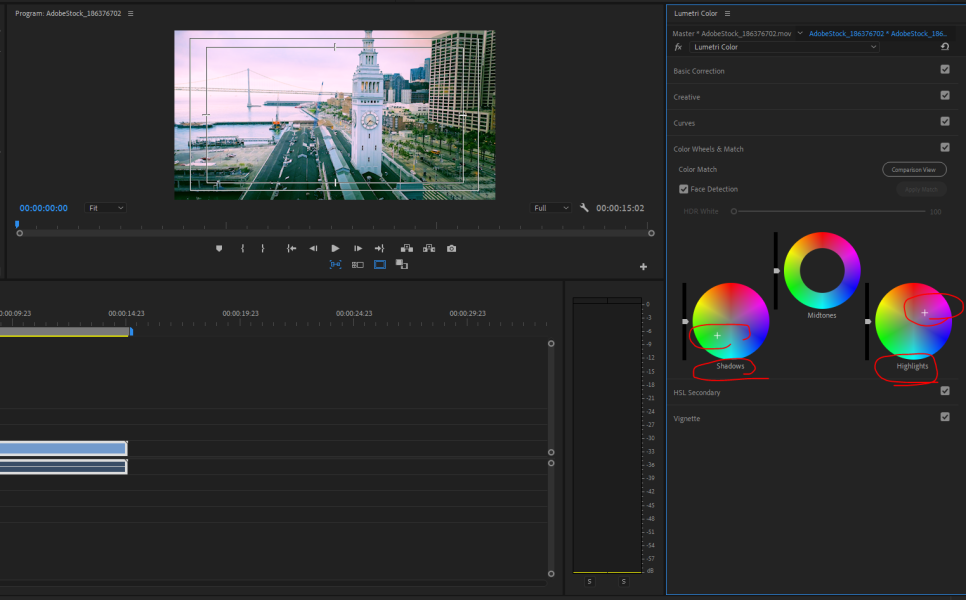Click the fx icon beside Lumetri Color

(x=678, y=47)
